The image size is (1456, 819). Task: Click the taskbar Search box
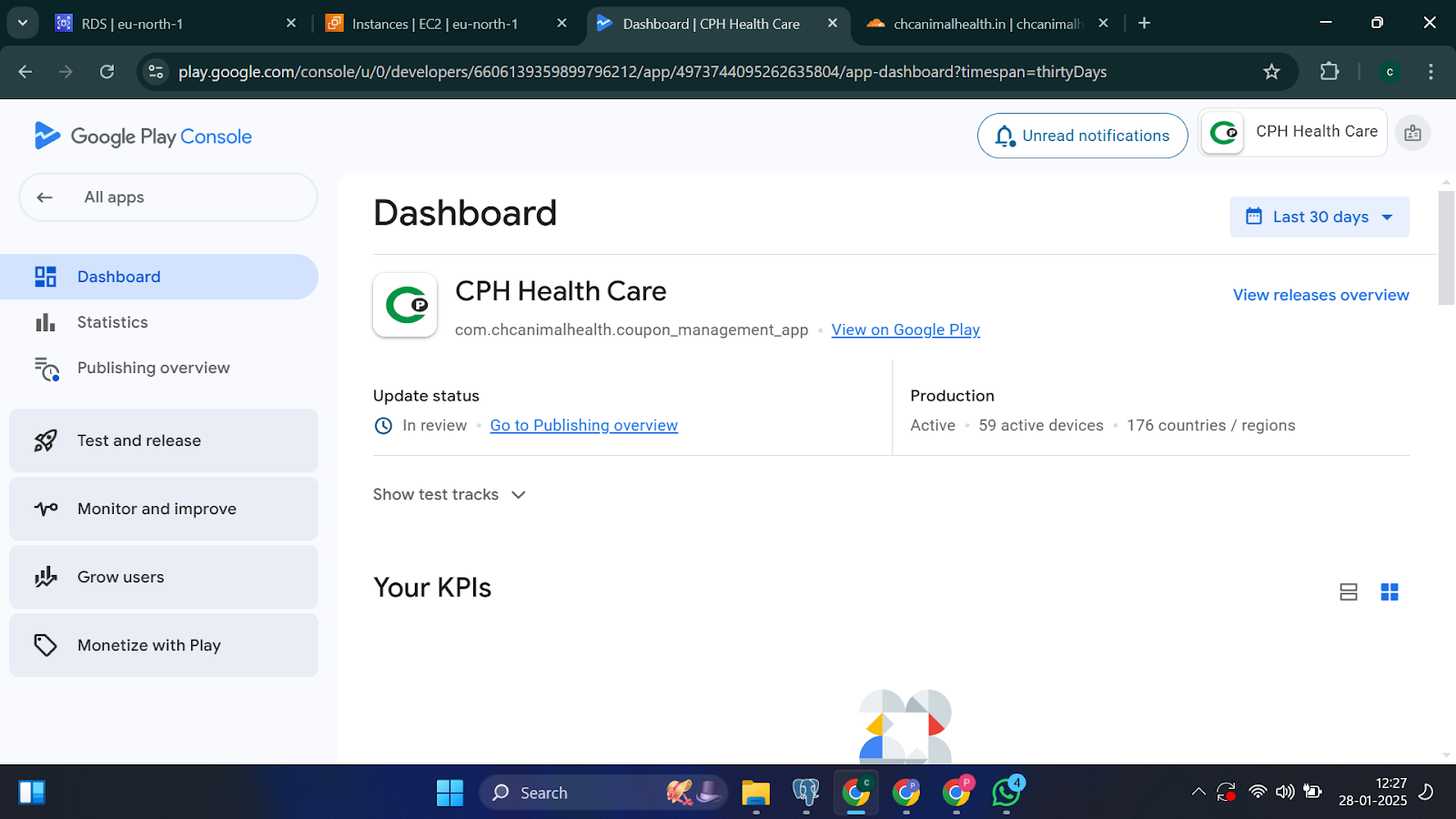tap(603, 793)
